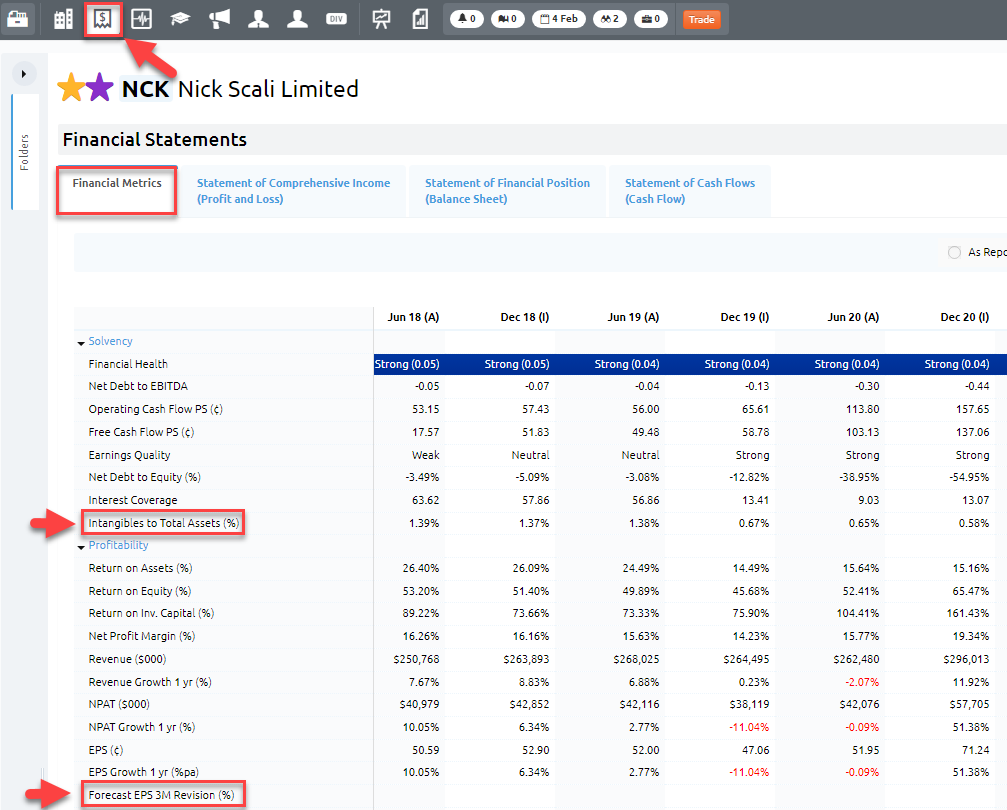Click the Interest Coverage row label
The width and height of the screenshot is (1007, 810).
(x=133, y=500)
